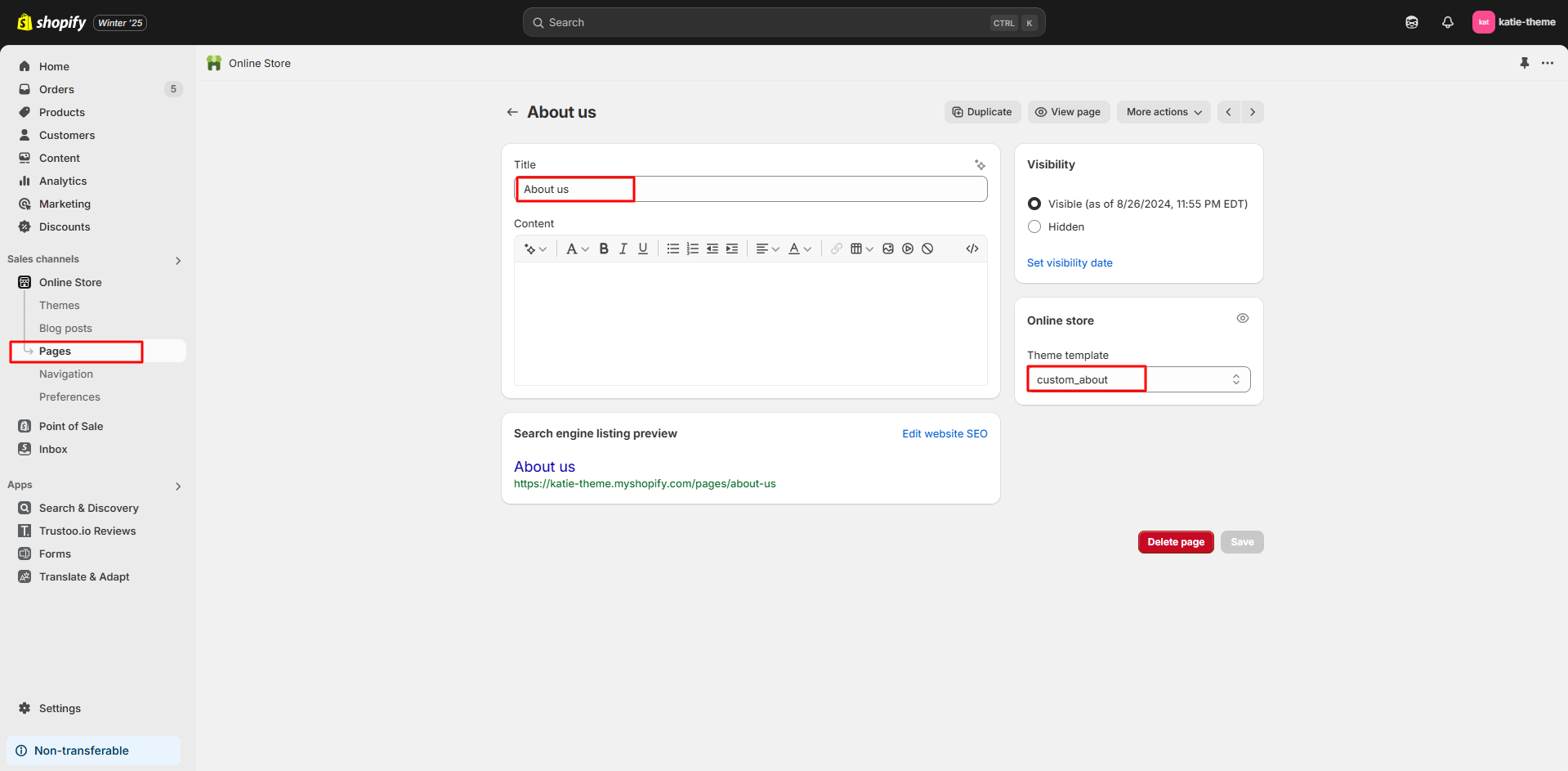Image resolution: width=1568 pixels, height=771 pixels.
Task: Click the Edit website SEO link
Action: click(x=945, y=433)
